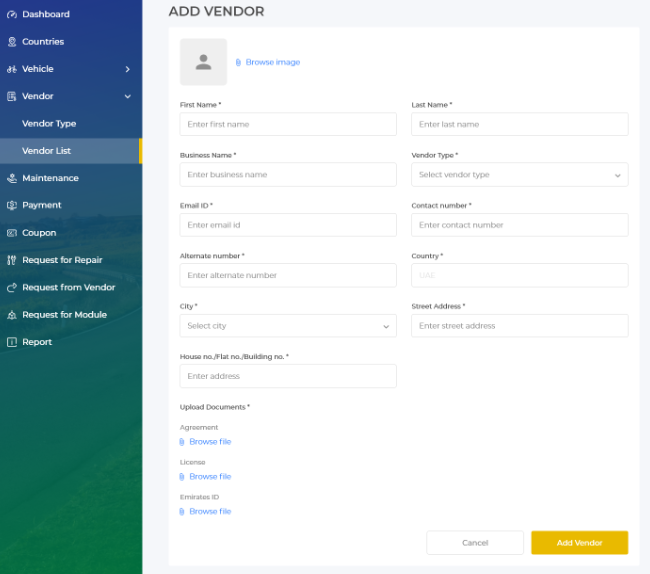Click the Request from Vendor arrow icon
650x574 pixels.
coord(12,288)
